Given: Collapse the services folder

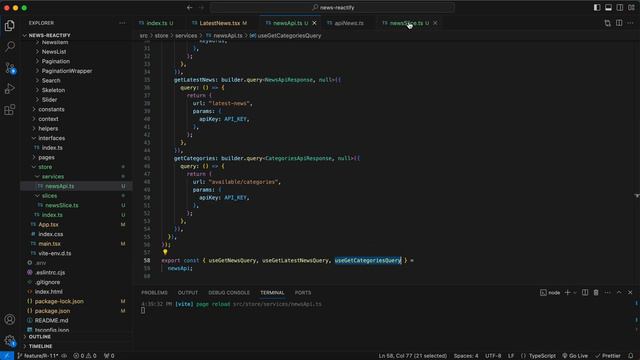Looking at the screenshot, I should click(x=53, y=177).
